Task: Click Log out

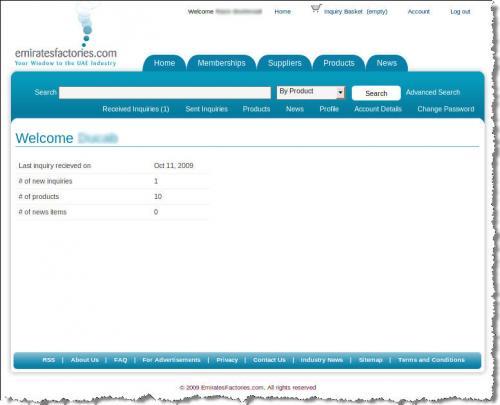Action: click(x=460, y=12)
